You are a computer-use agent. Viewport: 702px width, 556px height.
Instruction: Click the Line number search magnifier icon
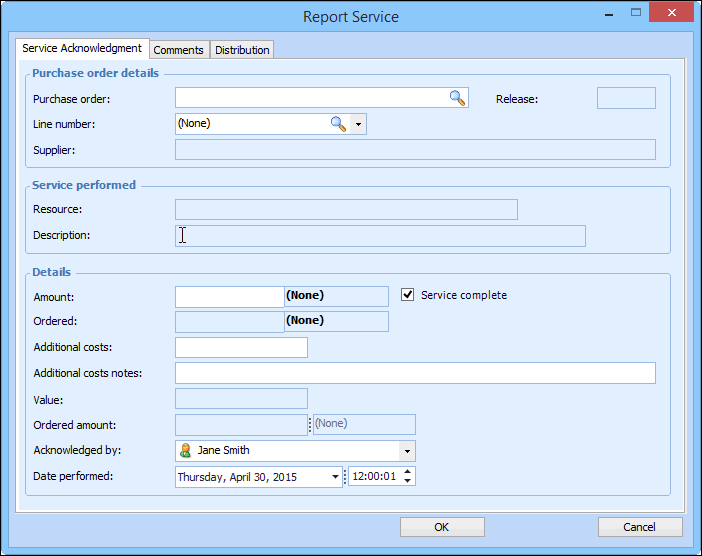pos(338,124)
